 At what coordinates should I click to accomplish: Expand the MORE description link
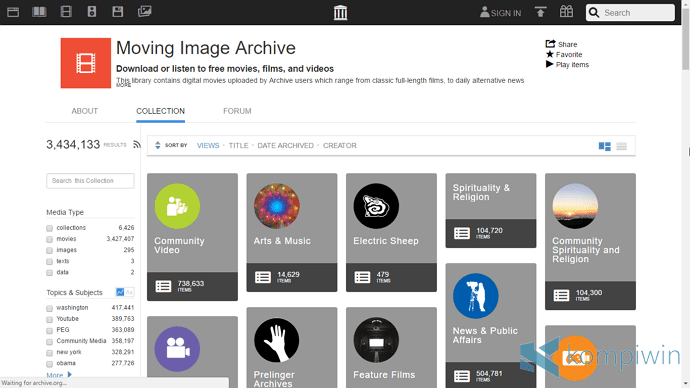pos(124,85)
